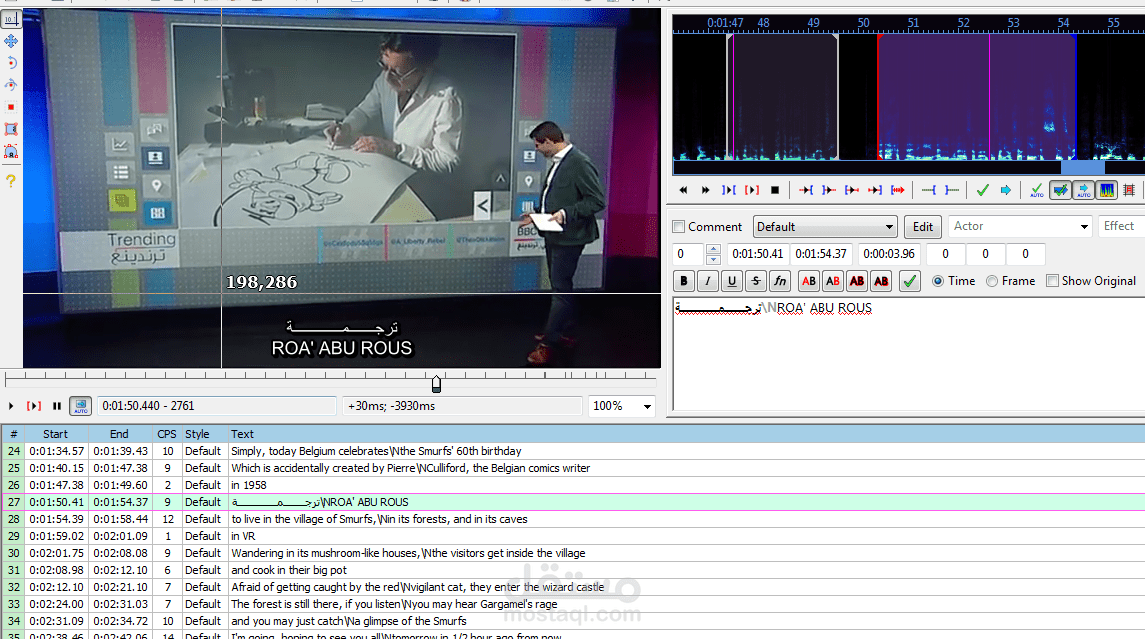Click the italic formatting button
The width and height of the screenshot is (1145, 639).
[708, 281]
